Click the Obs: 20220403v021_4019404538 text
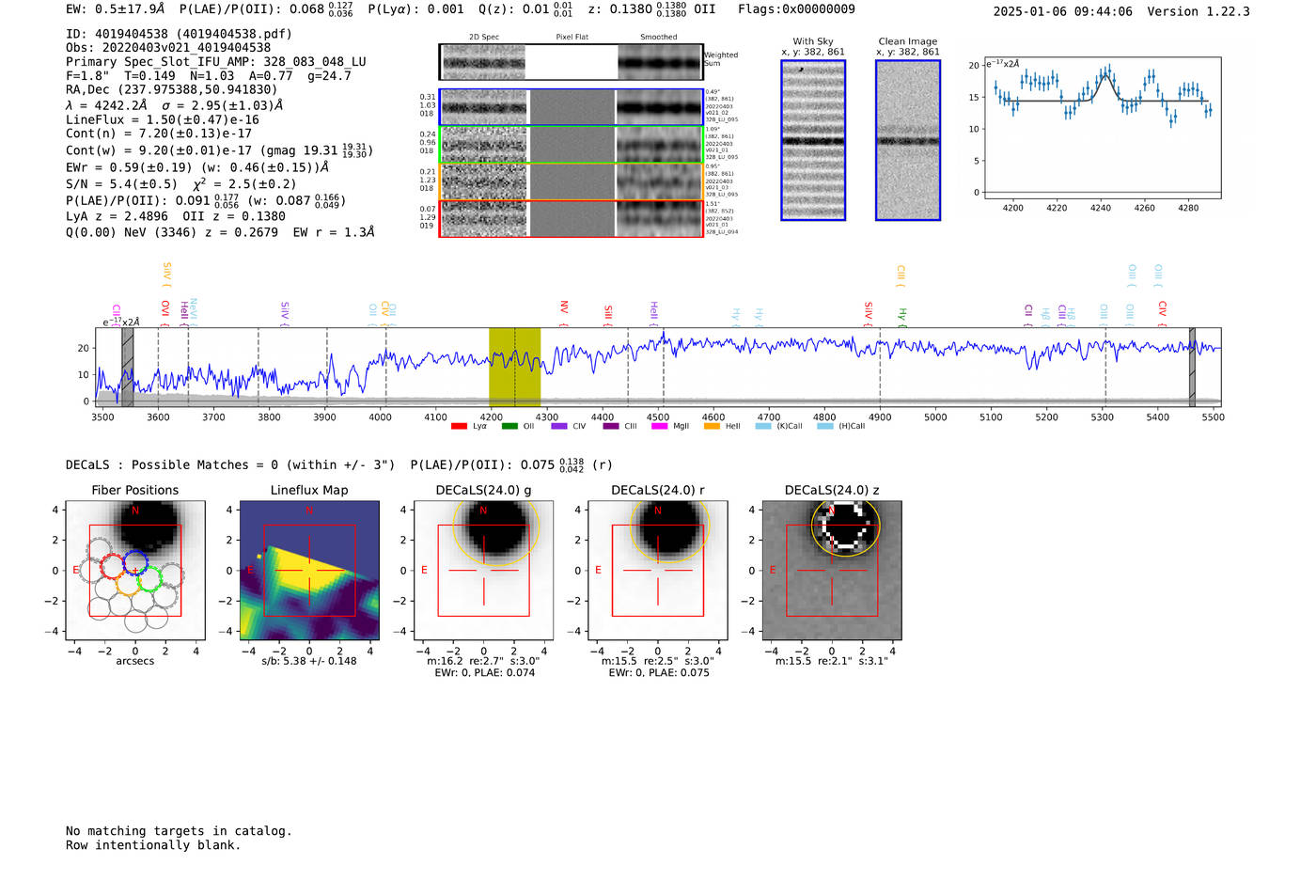This screenshot has width=1316, height=896. (168, 47)
